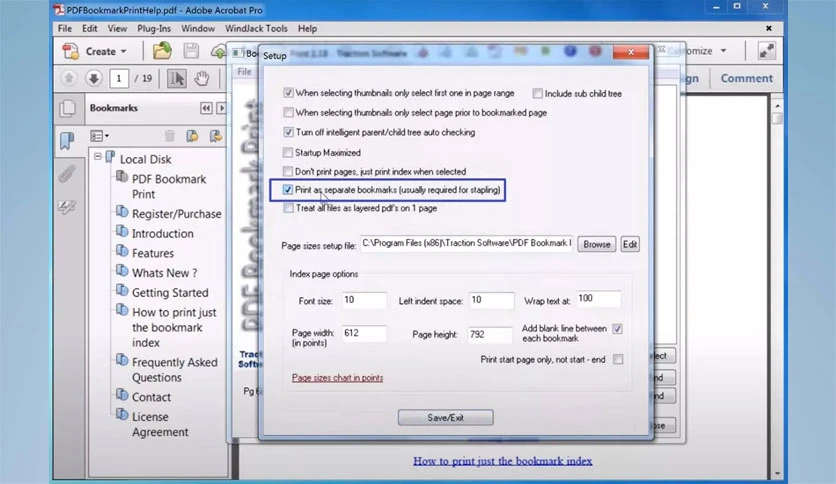Screen dimensions: 836x484
Task: Click Register/Purchase bookmark icon
Action: pyautogui.click(x=122, y=212)
